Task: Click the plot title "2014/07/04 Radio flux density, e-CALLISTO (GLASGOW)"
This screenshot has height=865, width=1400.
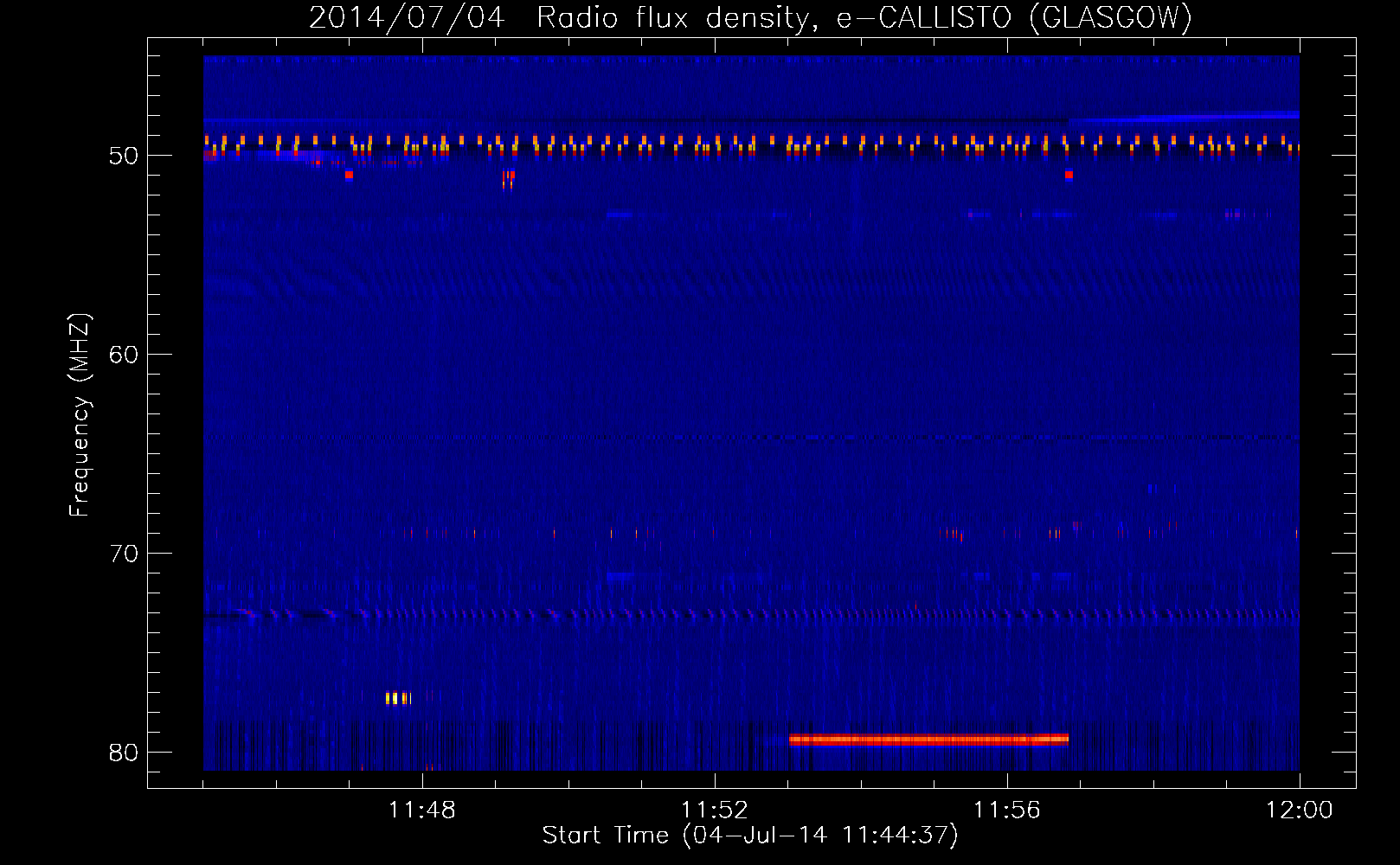Action: pos(750,17)
